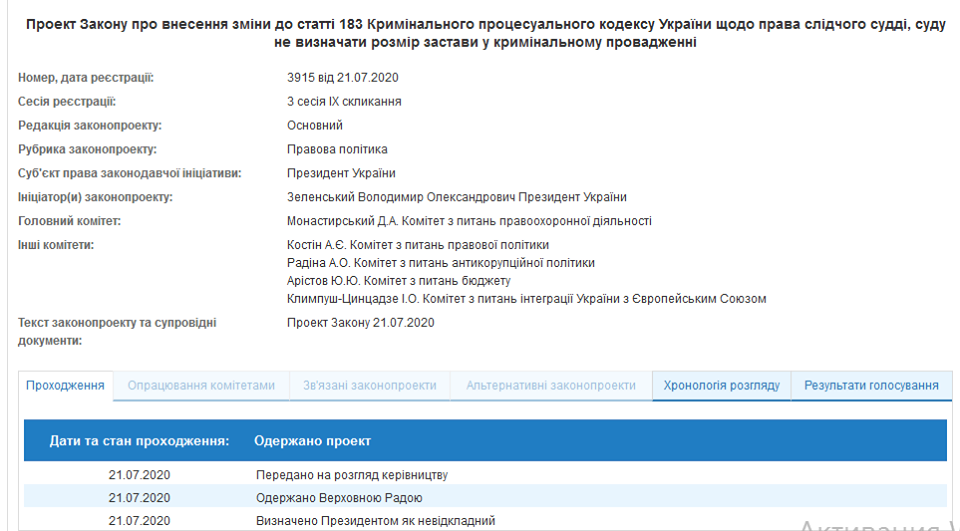960x531 pixels.
Task: Select the Альтернативні законопроекти tab
Action: pos(551,385)
